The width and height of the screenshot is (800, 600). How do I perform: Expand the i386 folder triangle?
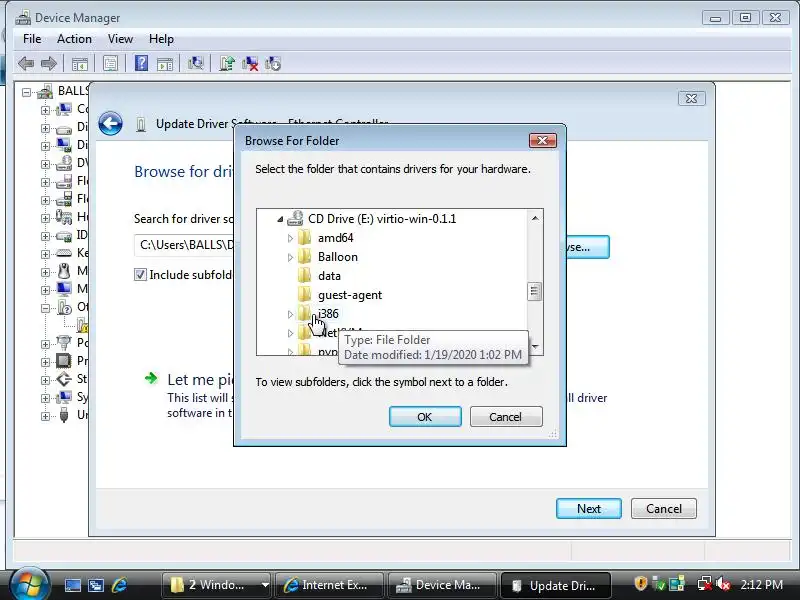pyautogui.click(x=290, y=314)
